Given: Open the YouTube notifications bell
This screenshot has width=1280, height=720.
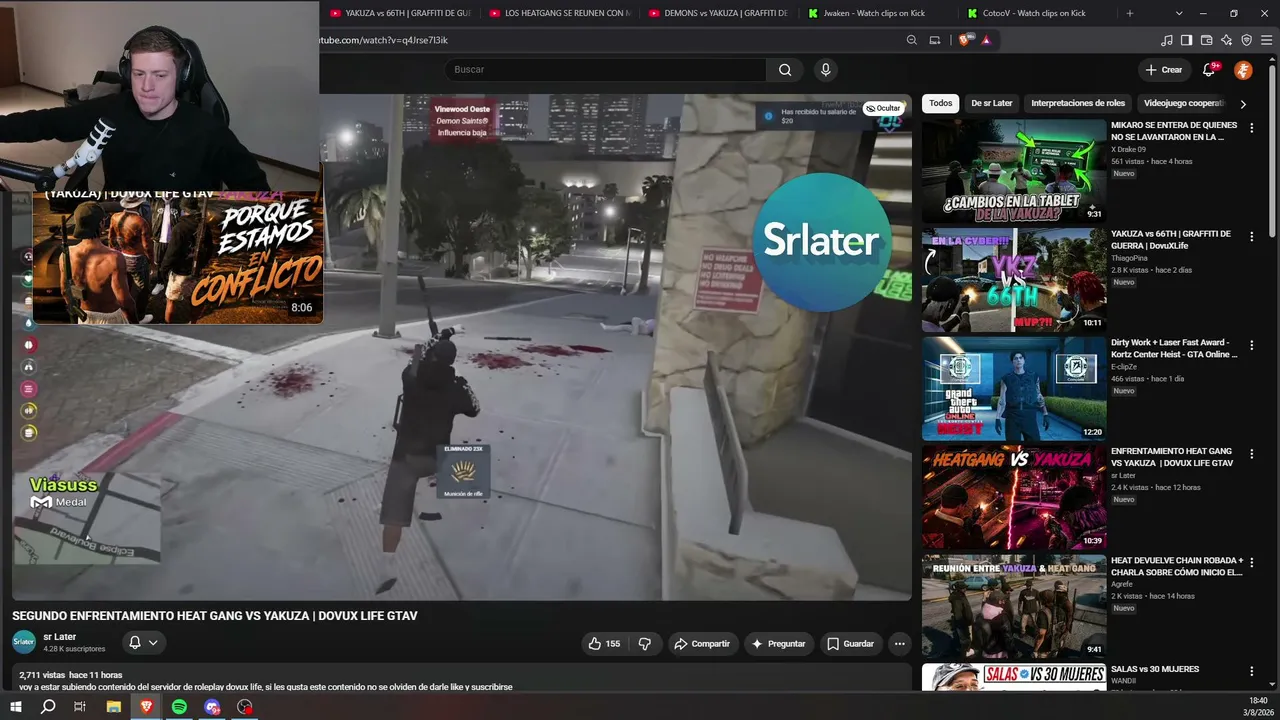Looking at the screenshot, I should tap(1209, 70).
